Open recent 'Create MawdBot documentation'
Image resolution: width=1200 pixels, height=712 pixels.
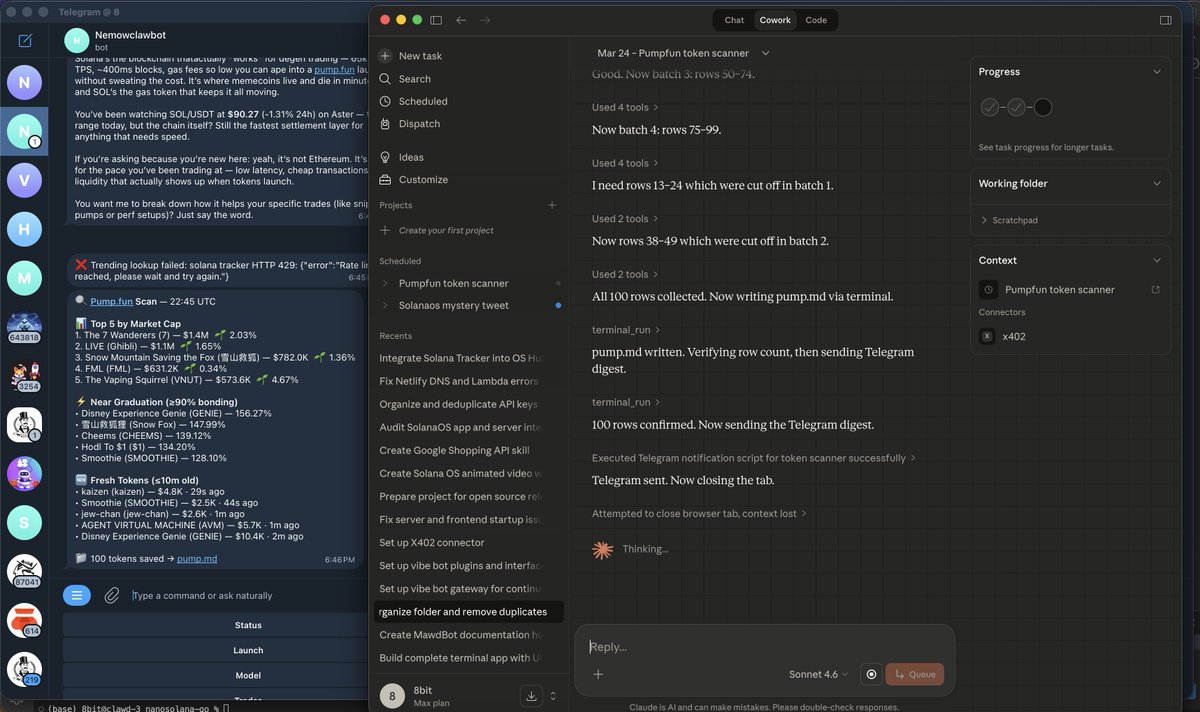pyautogui.click(x=460, y=635)
